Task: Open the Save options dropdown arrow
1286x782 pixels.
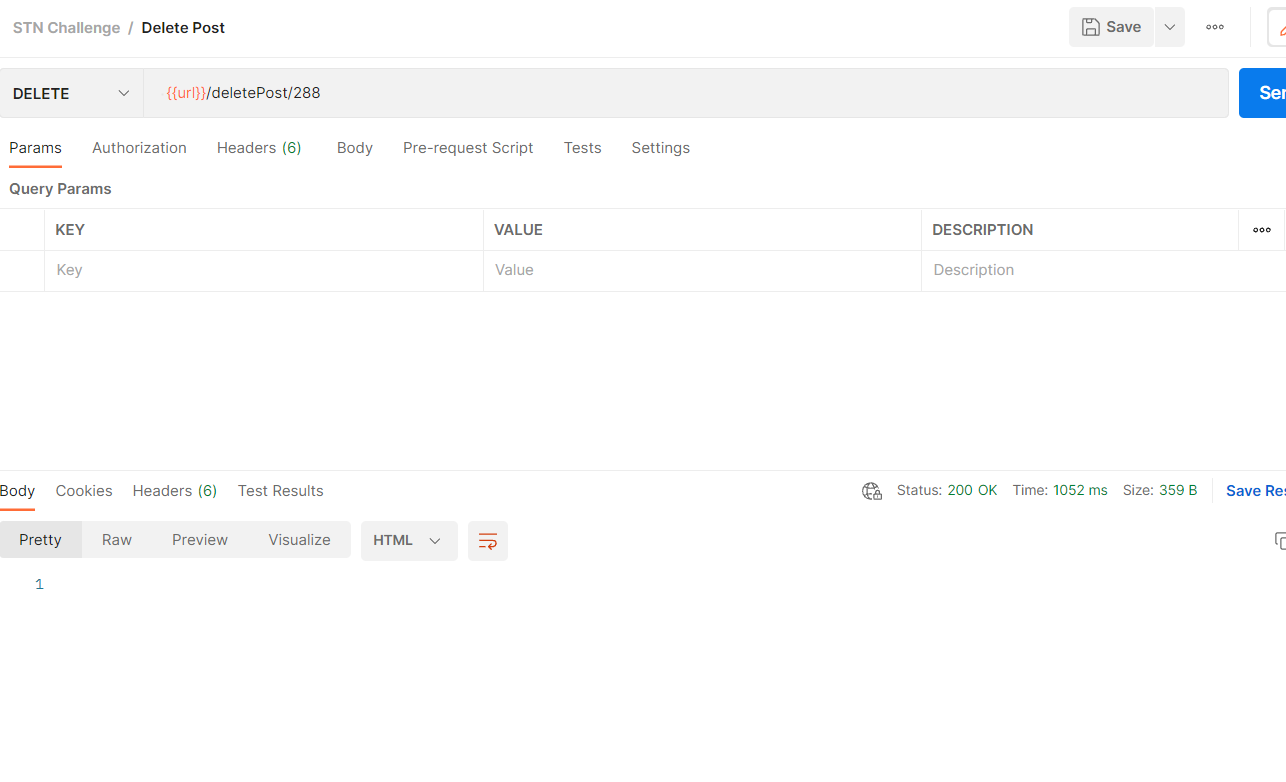Action: click(1170, 27)
